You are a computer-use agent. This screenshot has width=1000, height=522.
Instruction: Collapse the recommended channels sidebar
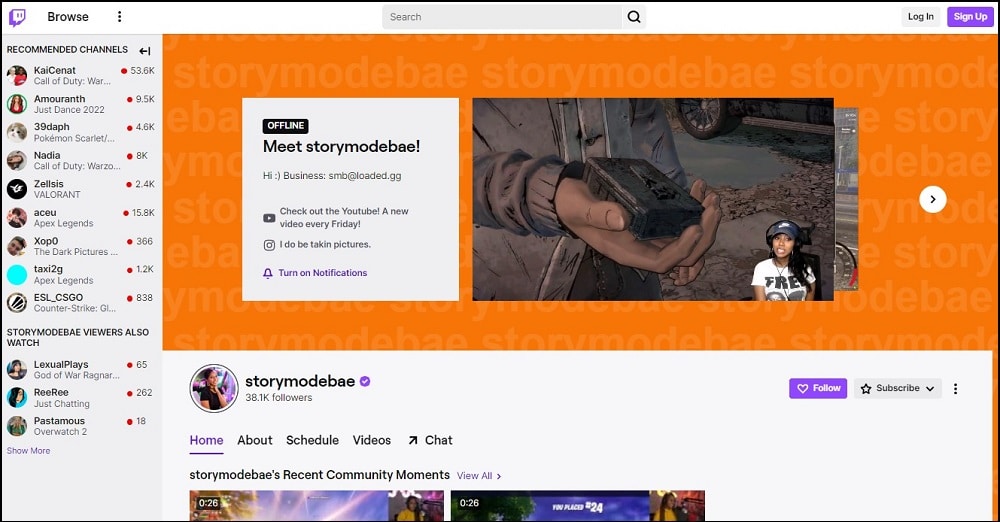click(145, 50)
